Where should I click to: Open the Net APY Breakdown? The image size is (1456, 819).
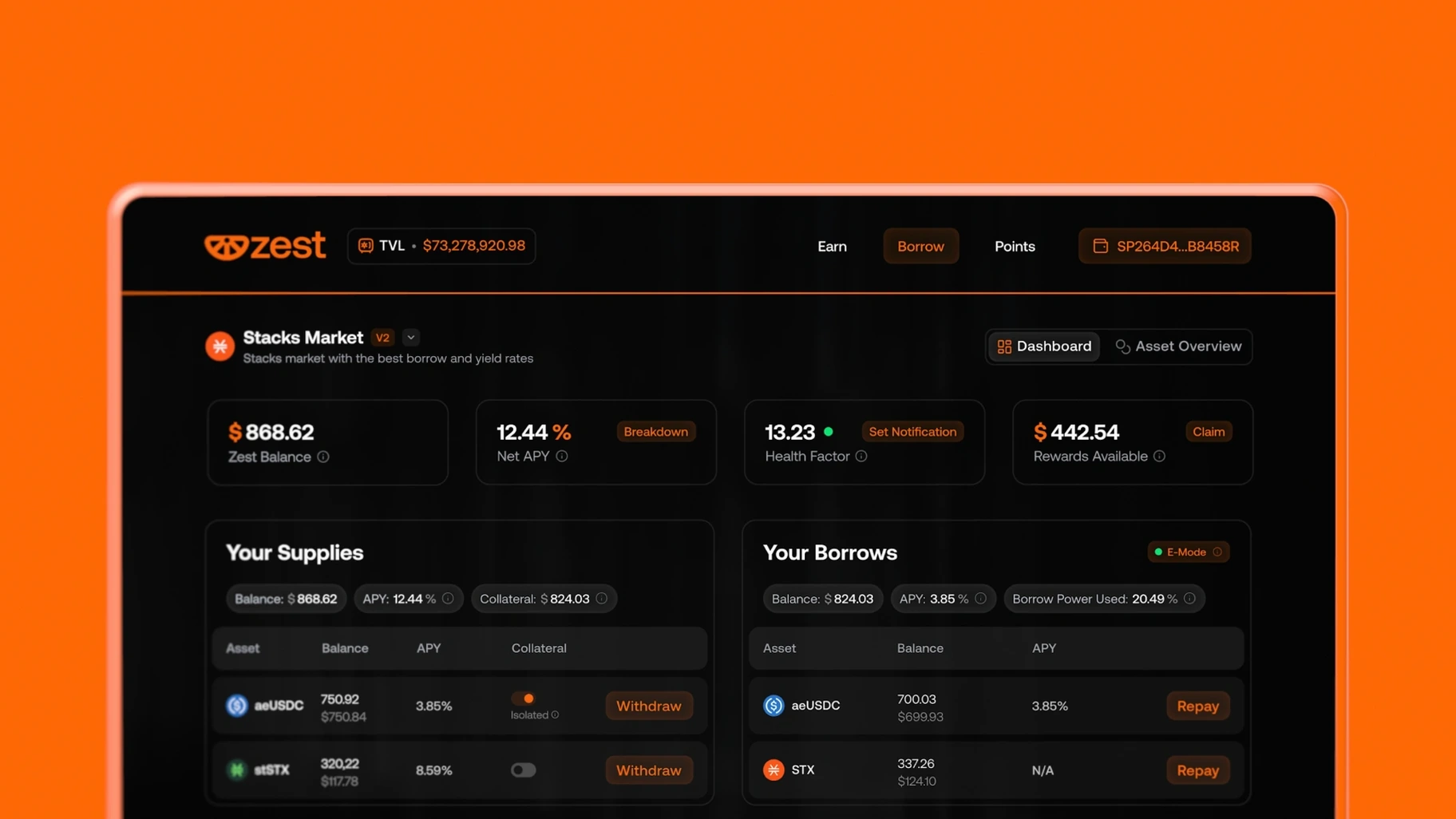click(655, 432)
